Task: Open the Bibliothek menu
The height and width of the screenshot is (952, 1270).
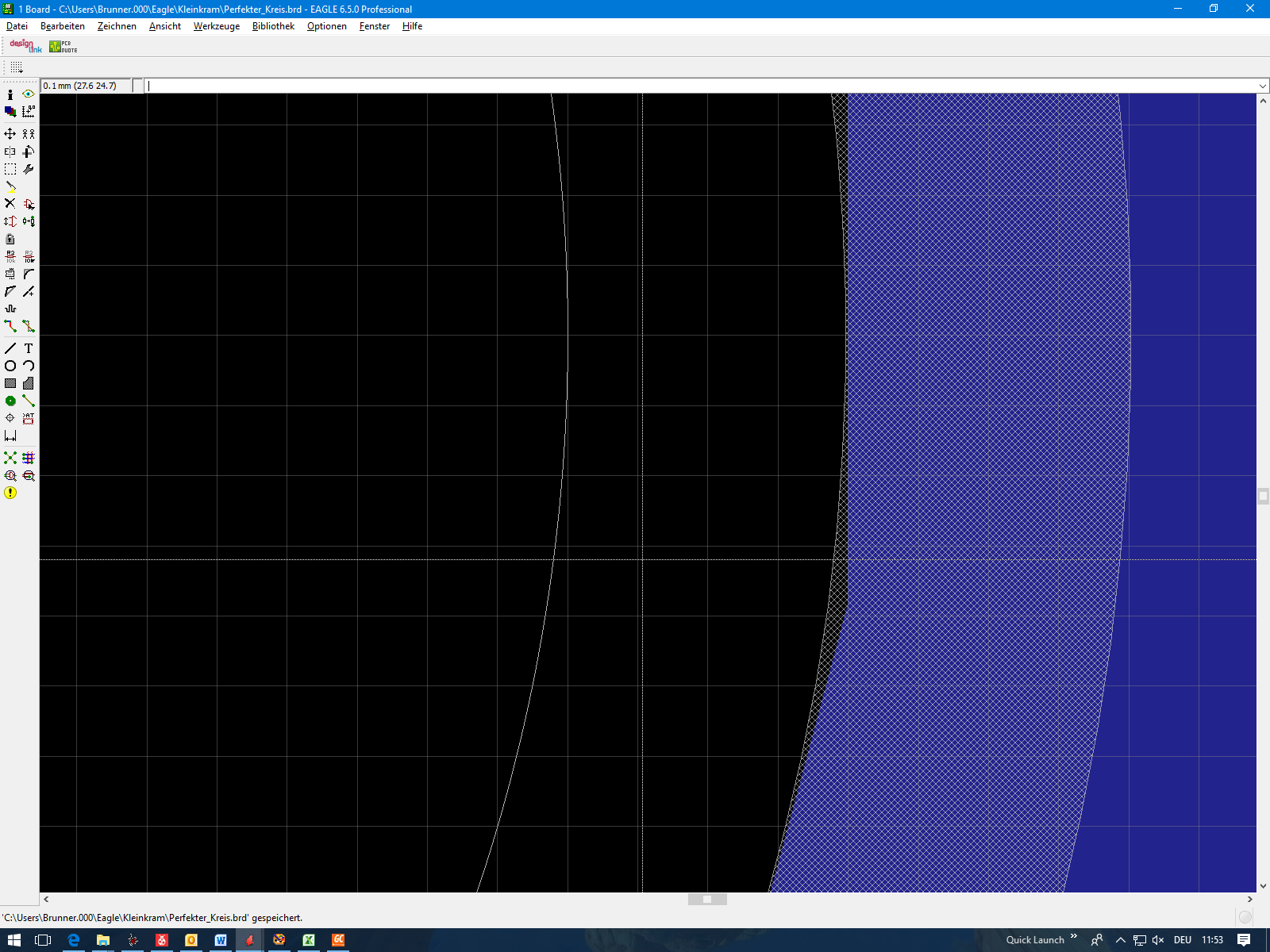Action: tap(273, 26)
